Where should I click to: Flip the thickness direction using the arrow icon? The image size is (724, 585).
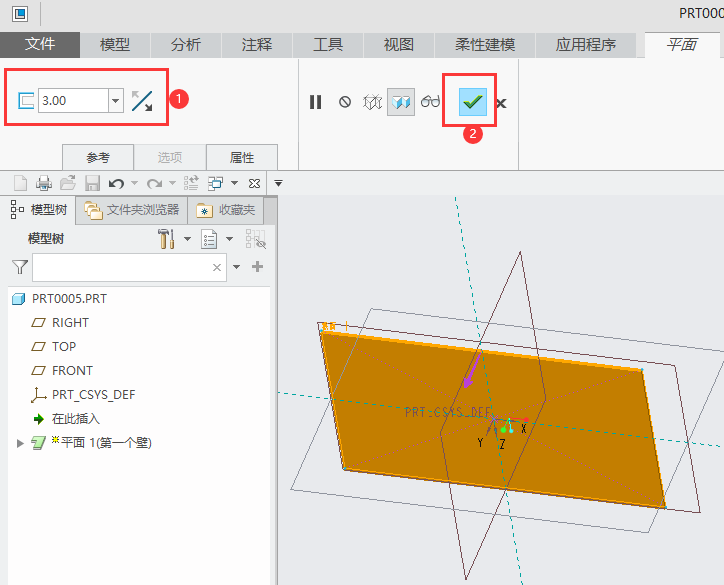pyautogui.click(x=142, y=101)
